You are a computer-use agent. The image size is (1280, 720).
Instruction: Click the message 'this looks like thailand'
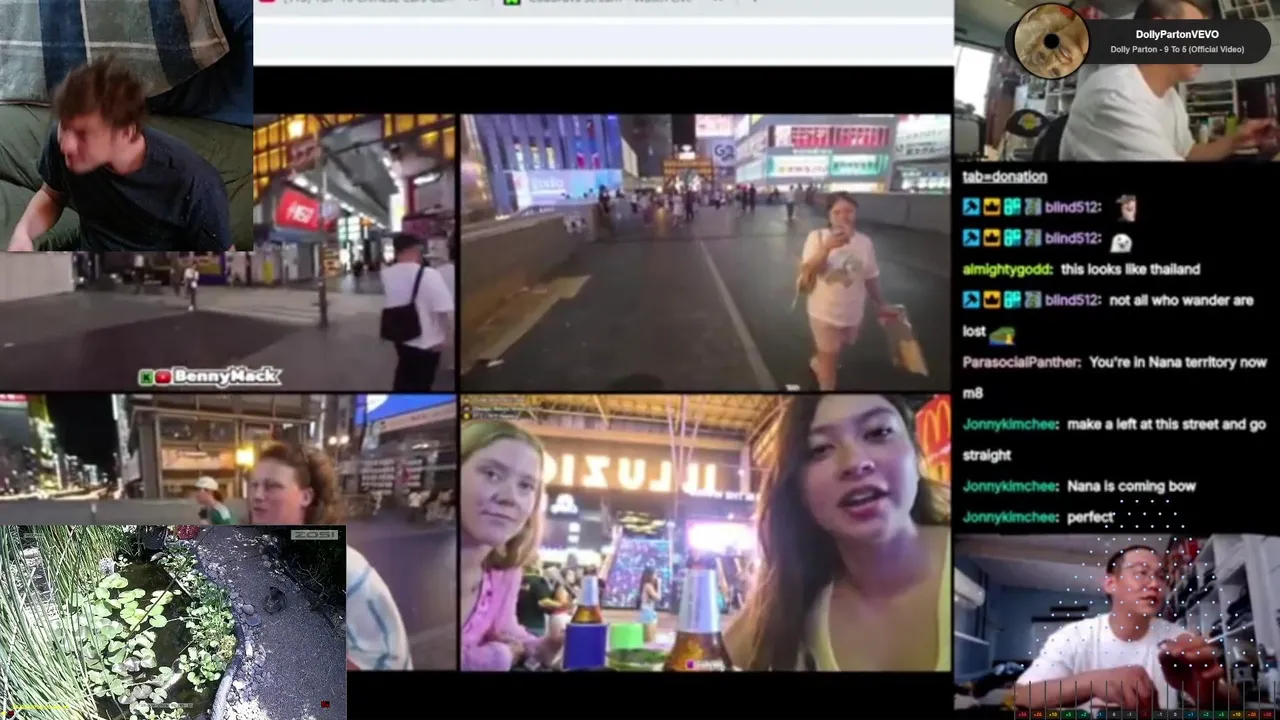1130,269
